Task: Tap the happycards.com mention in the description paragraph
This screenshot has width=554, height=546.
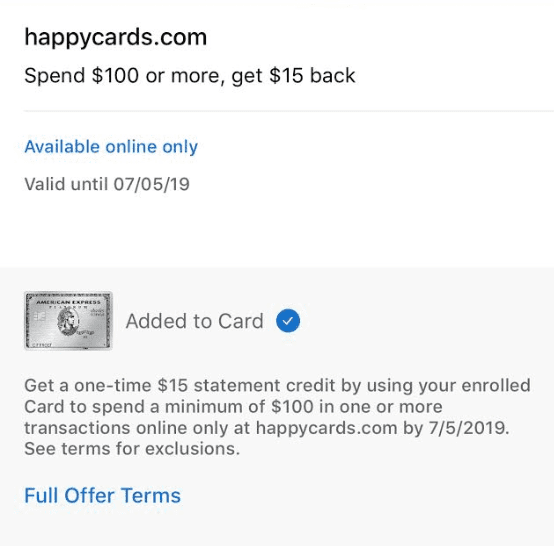Action: click(326, 428)
